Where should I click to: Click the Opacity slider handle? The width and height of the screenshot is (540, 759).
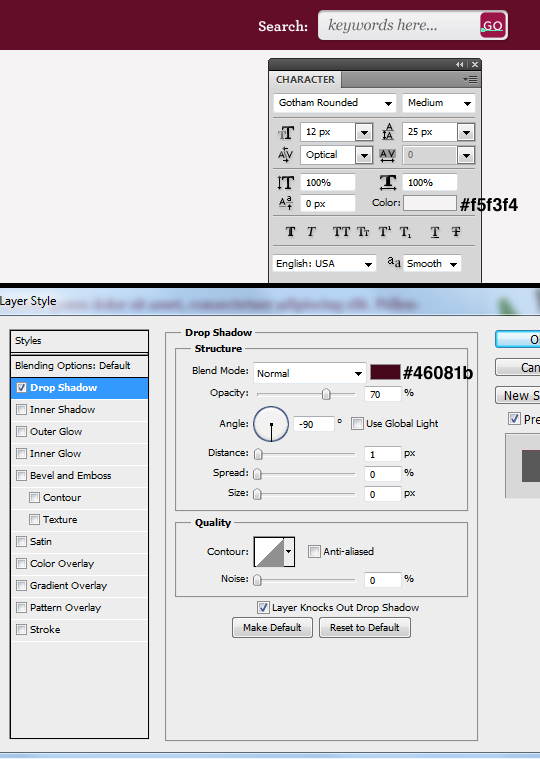point(326,394)
